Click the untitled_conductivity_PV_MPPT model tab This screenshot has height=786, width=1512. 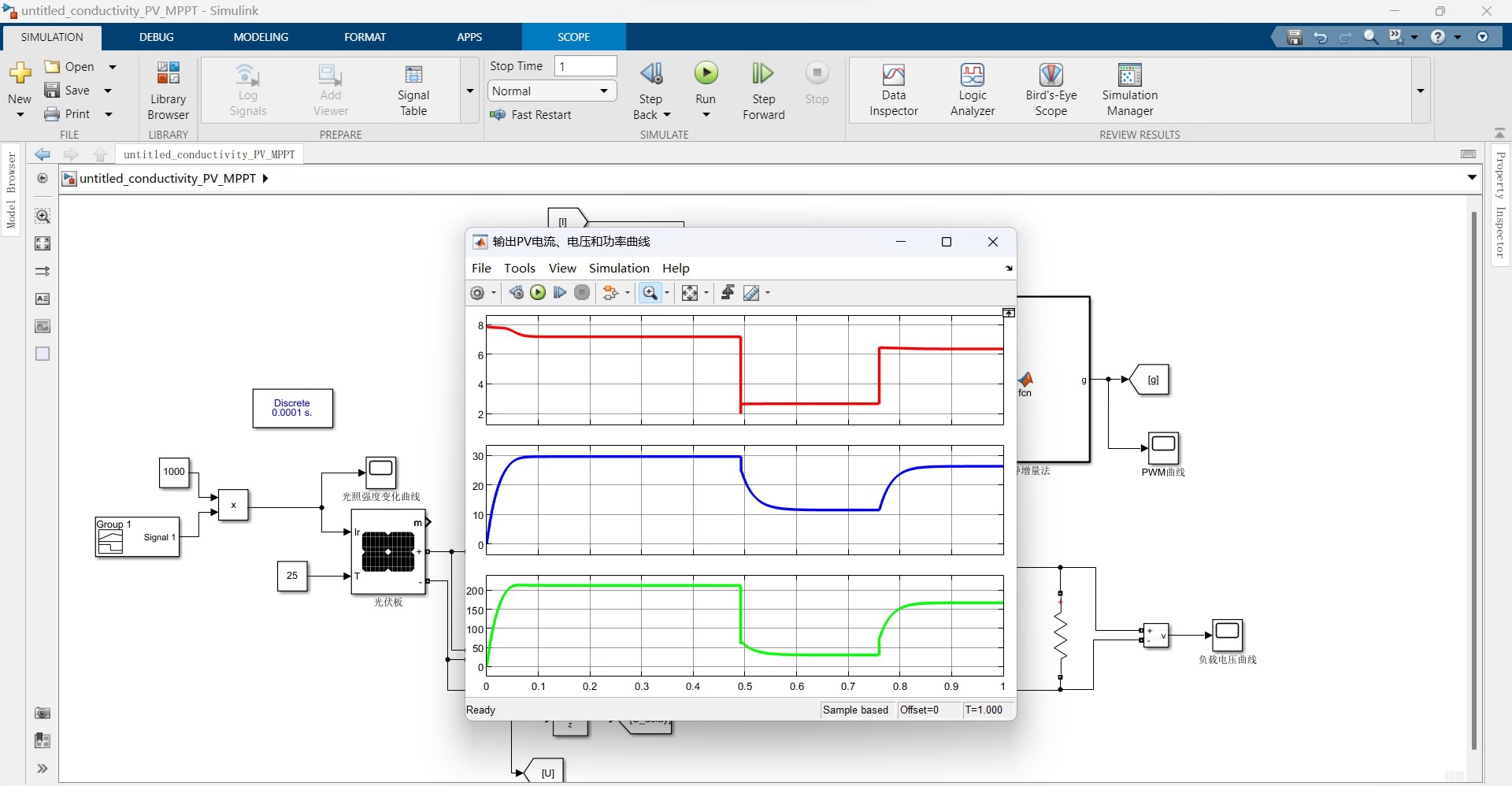pyautogui.click(x=209, y=154)
